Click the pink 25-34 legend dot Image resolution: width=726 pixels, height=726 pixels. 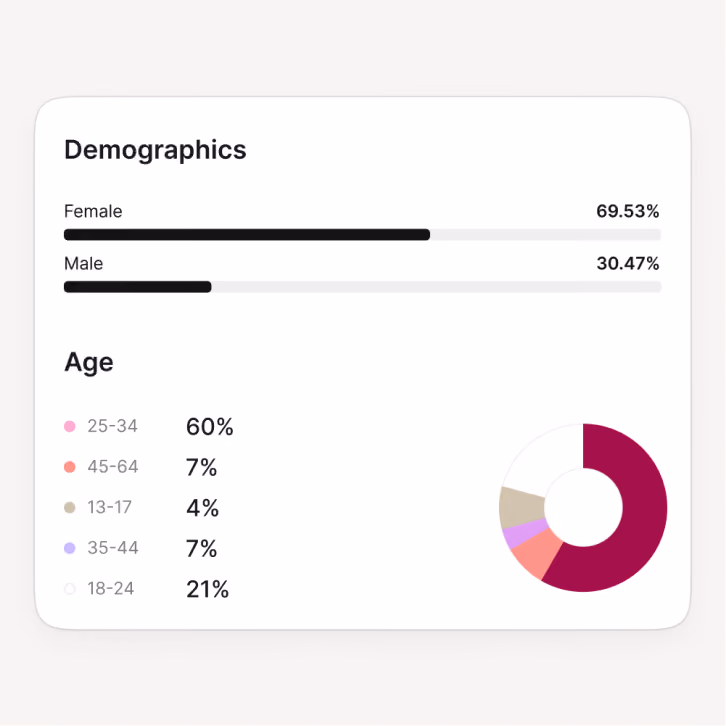(x=69, y=426)
